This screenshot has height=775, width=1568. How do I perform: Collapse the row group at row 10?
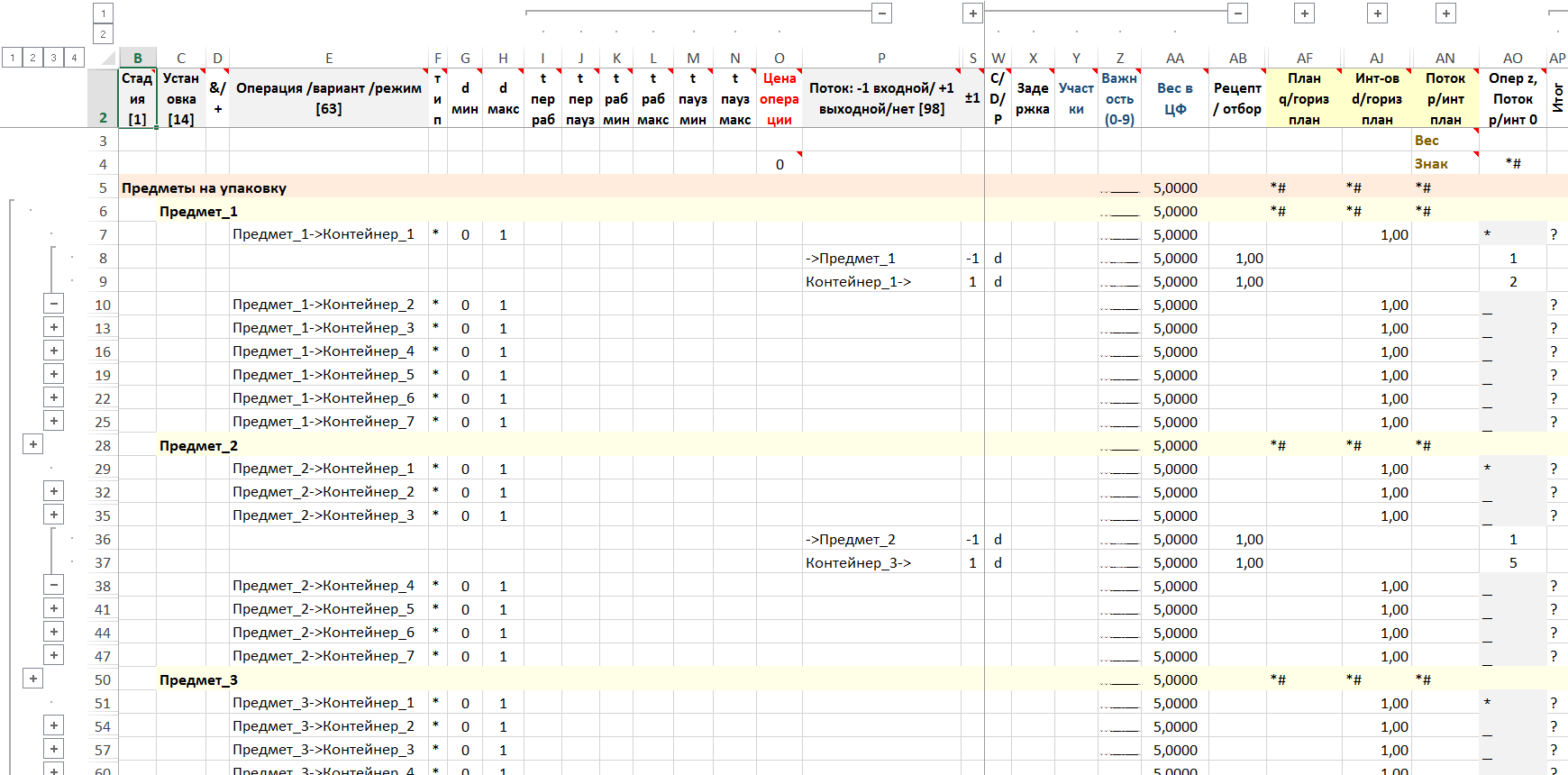(54, 305)
